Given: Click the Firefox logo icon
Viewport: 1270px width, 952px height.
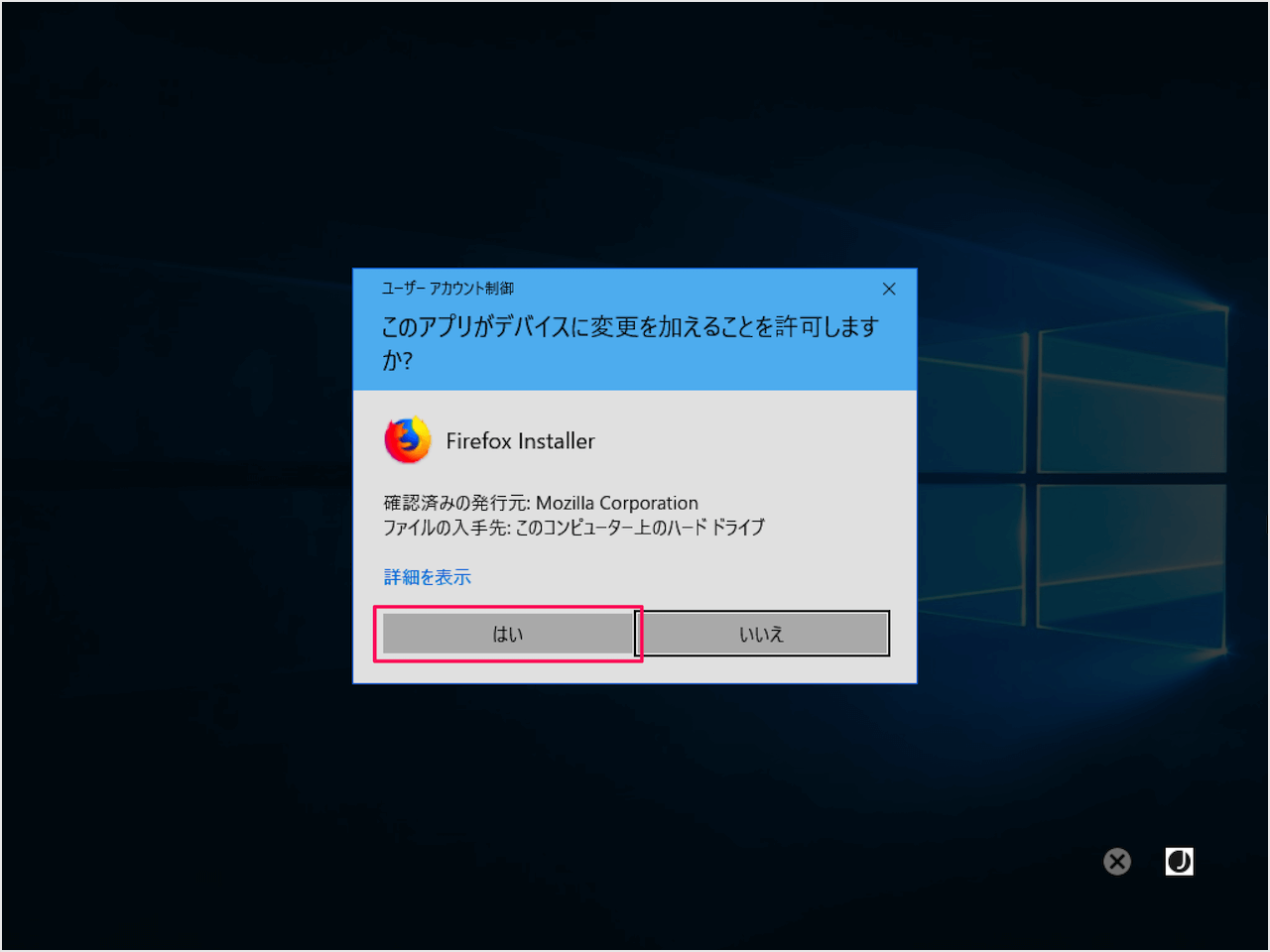Looking at the screenshot, I should pyautogui.click(x=408, y=441).
